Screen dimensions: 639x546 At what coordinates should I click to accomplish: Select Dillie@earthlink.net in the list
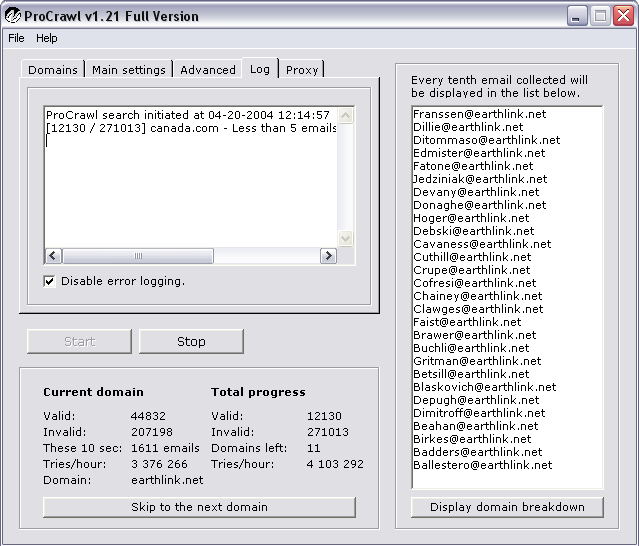point(468,127)
